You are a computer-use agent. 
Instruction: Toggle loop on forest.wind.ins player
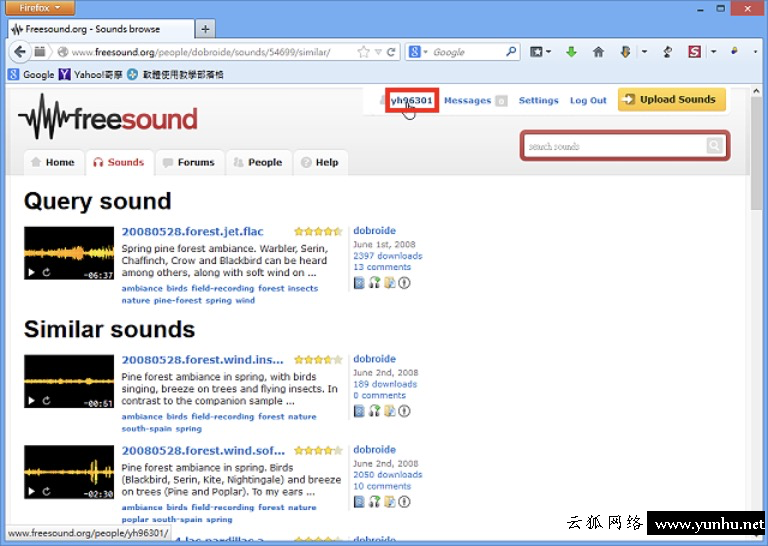46,401
